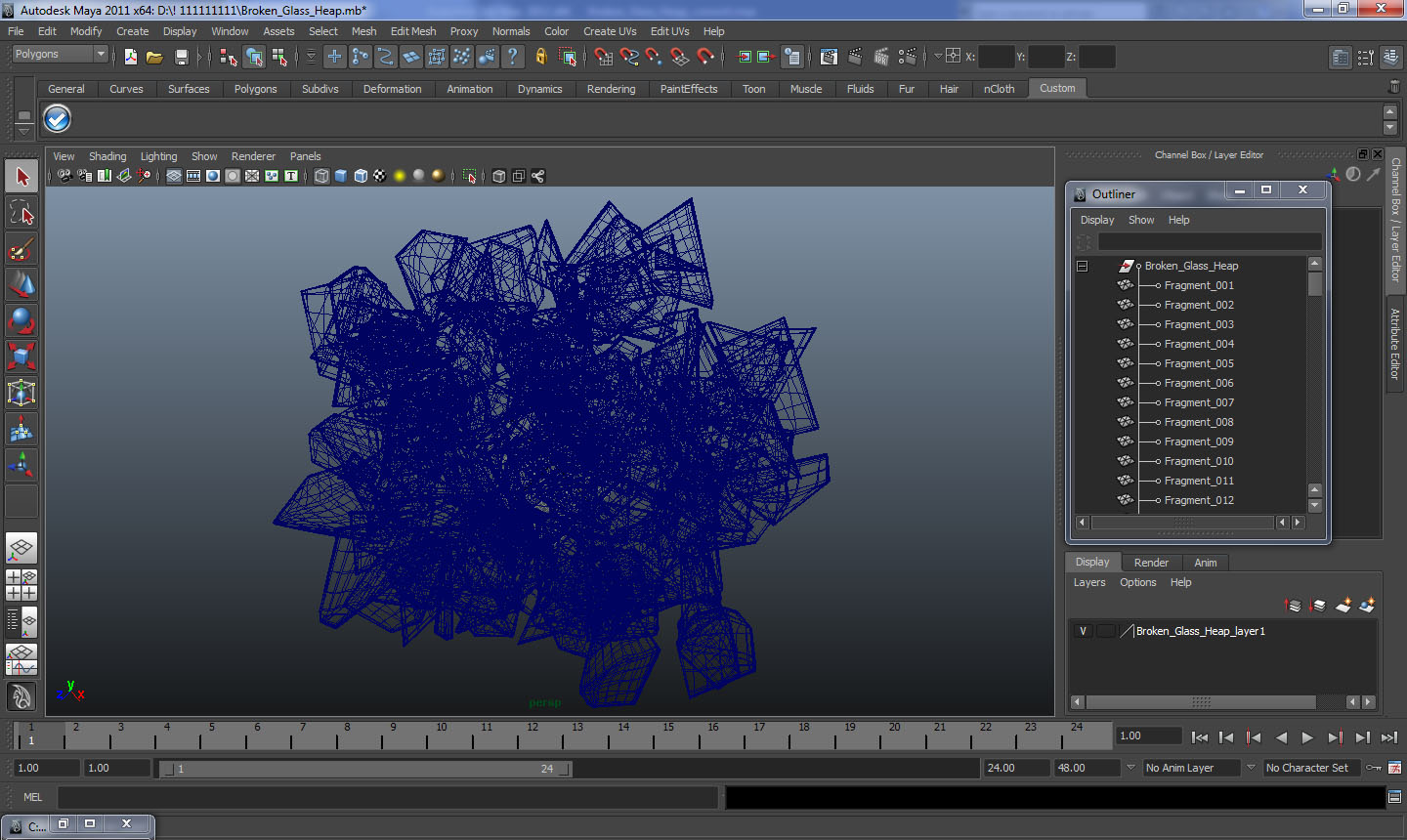Open the Render tab in Layer Editor
1407x840 pixels.
pos(1151,563)
